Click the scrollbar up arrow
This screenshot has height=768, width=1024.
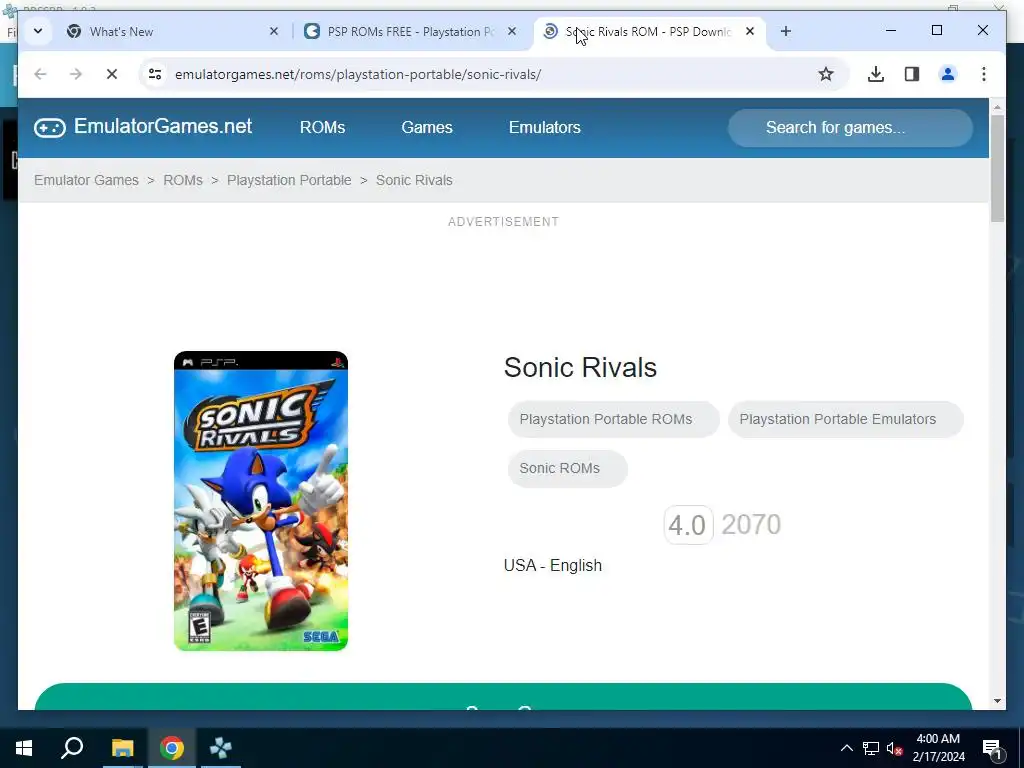tap(997, 106)
